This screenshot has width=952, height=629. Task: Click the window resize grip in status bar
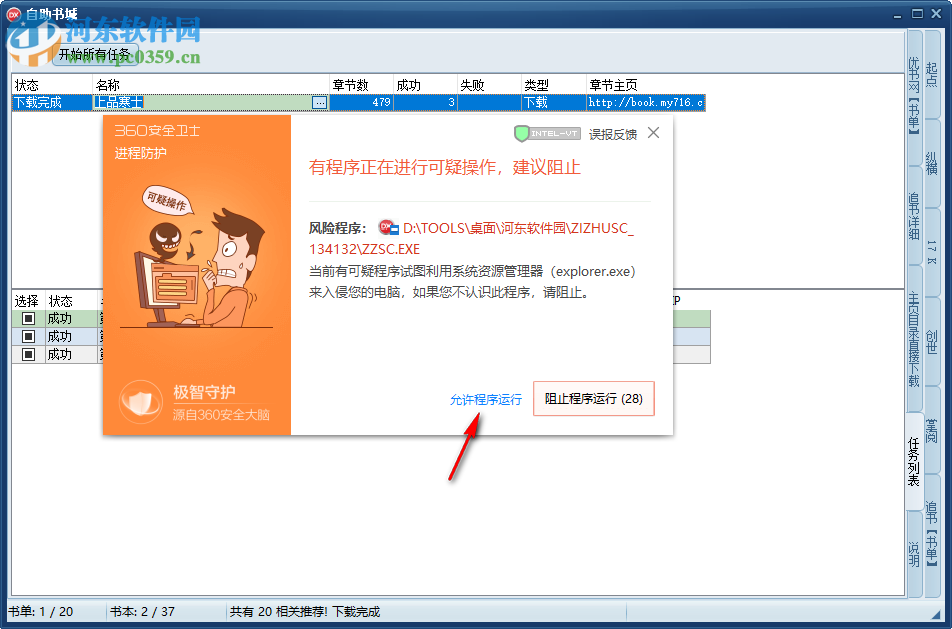pos(936,613)
